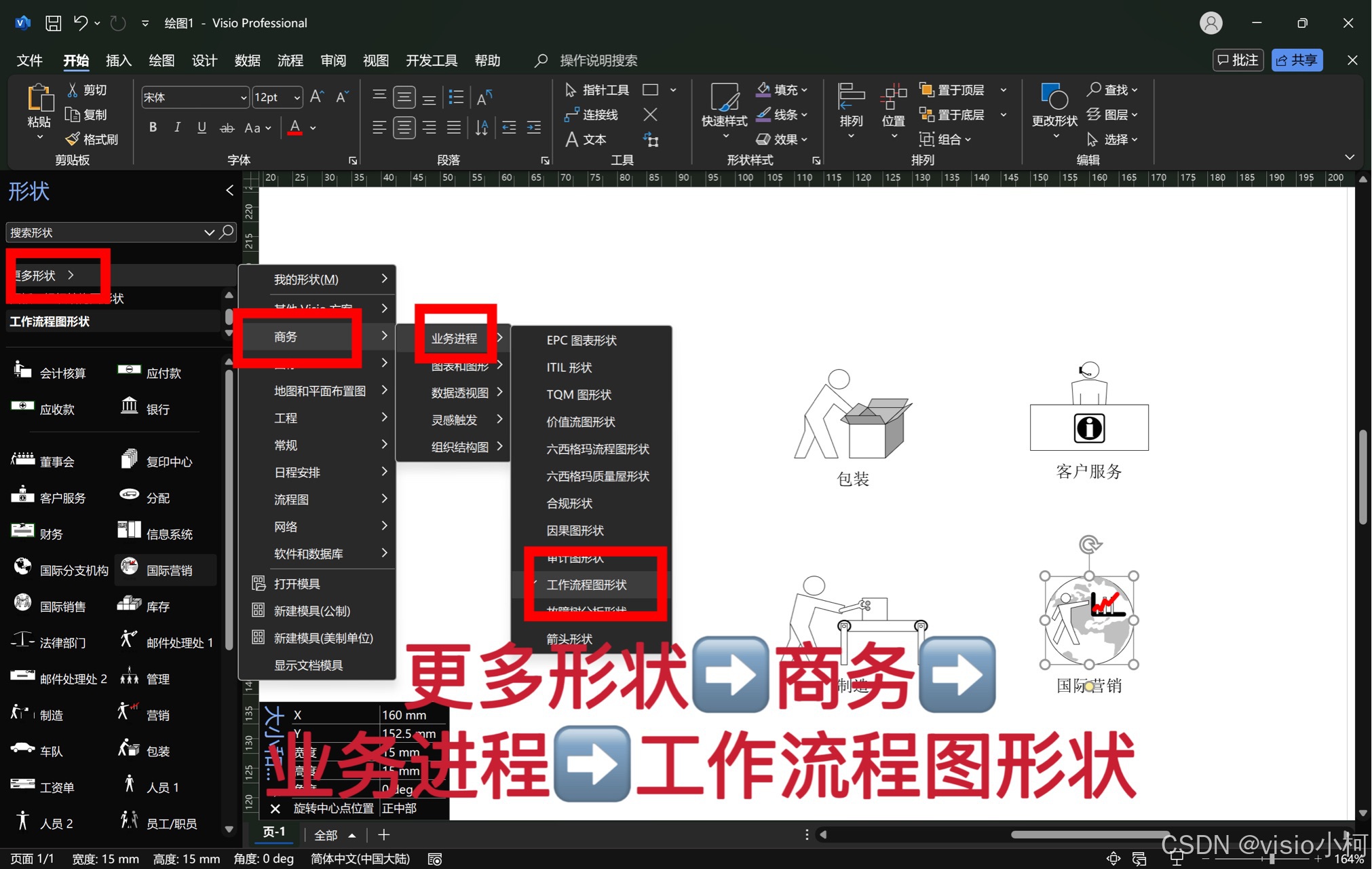Image resolution: width=1372 pixels, height=869 pixels.
Task: Toggle bold formatting
Action: click(x=153, y=127)
